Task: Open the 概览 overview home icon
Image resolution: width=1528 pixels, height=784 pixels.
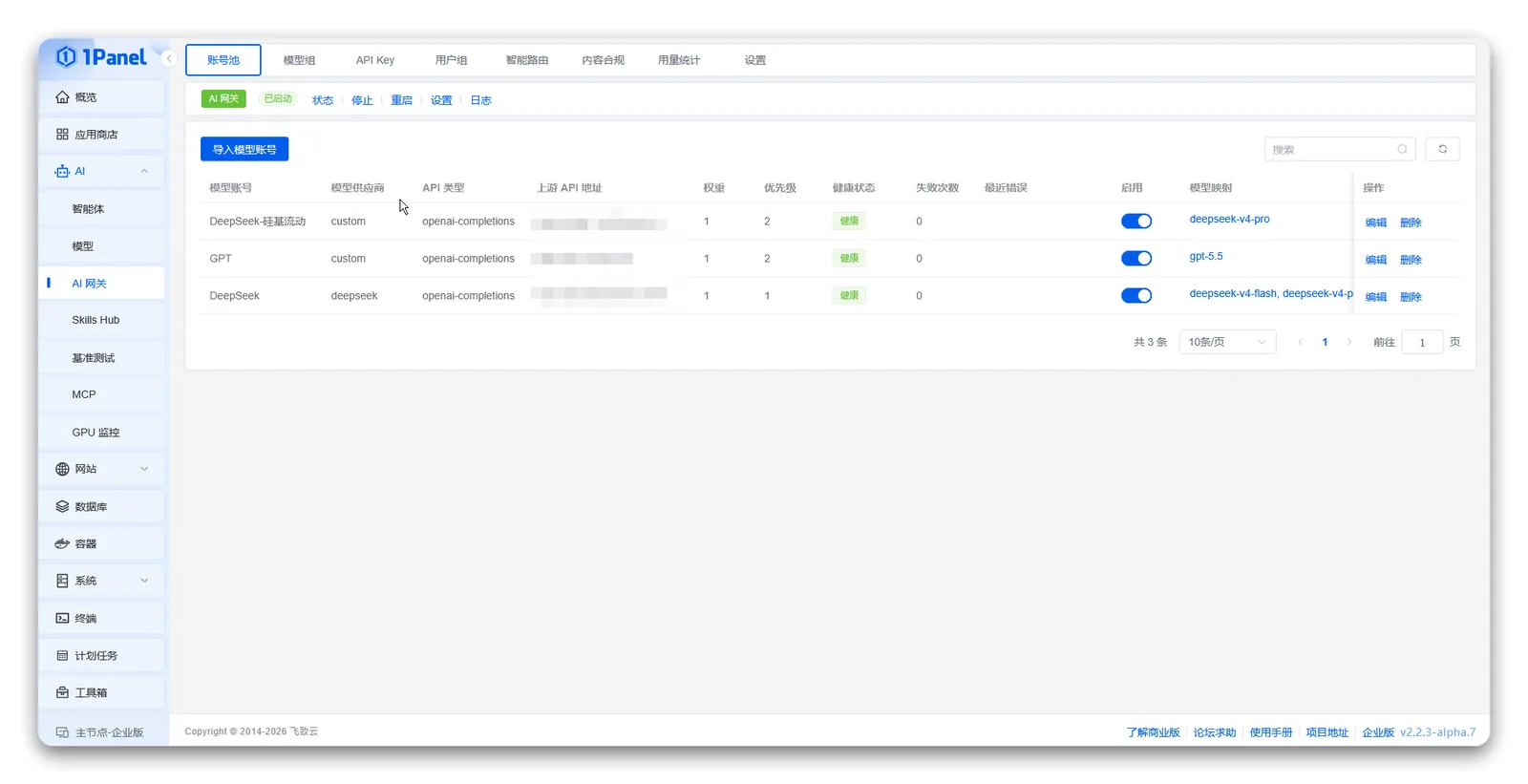Action: [x=62, y=97]
